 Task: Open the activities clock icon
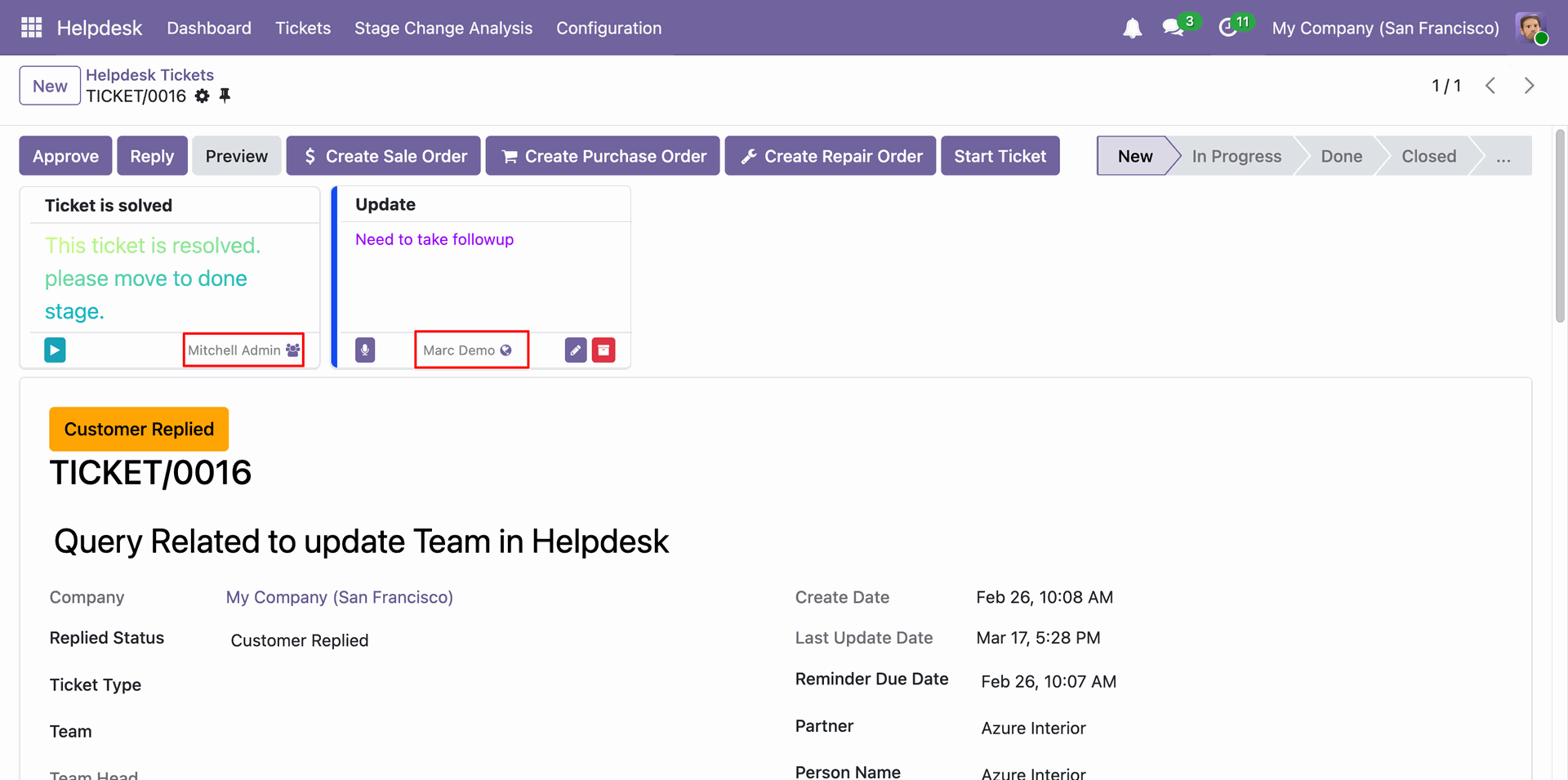pos(1227,28)
